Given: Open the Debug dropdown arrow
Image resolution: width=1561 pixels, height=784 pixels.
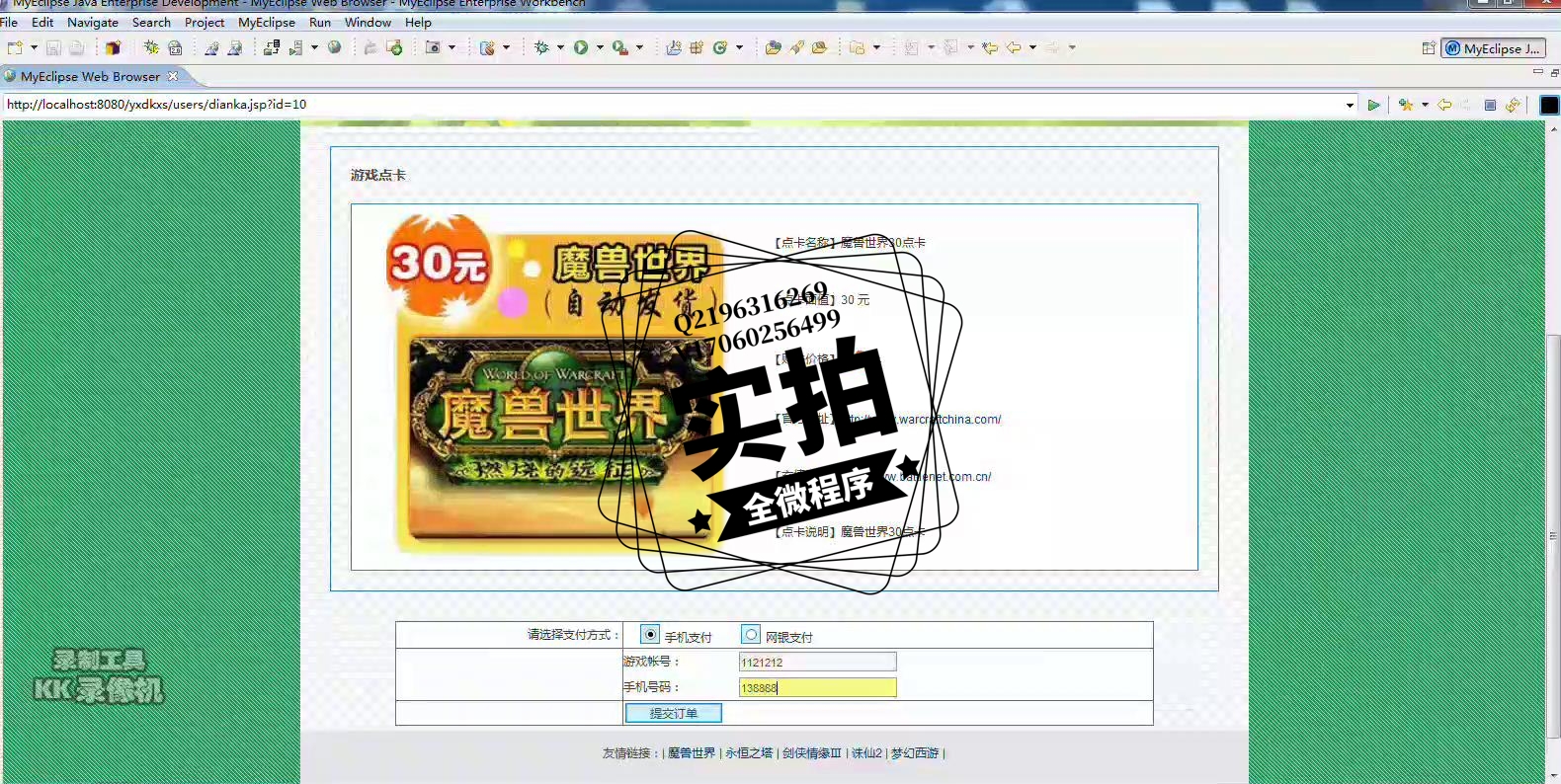Looking at the screenshot, I should click(560, 47).
